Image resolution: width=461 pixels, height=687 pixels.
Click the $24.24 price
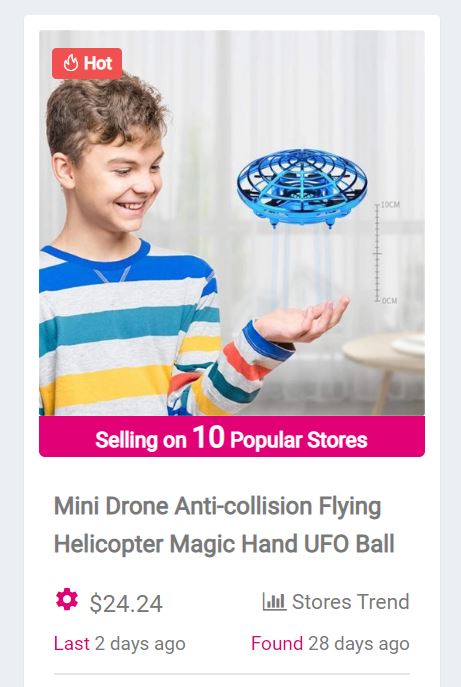(x=126, y=603)
